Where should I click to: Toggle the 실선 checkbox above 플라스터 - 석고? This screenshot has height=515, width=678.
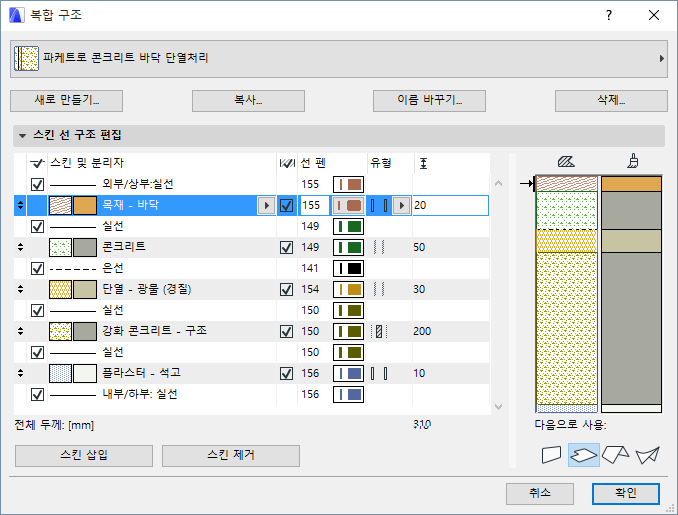pyautogui.click(x=37, y=352)
